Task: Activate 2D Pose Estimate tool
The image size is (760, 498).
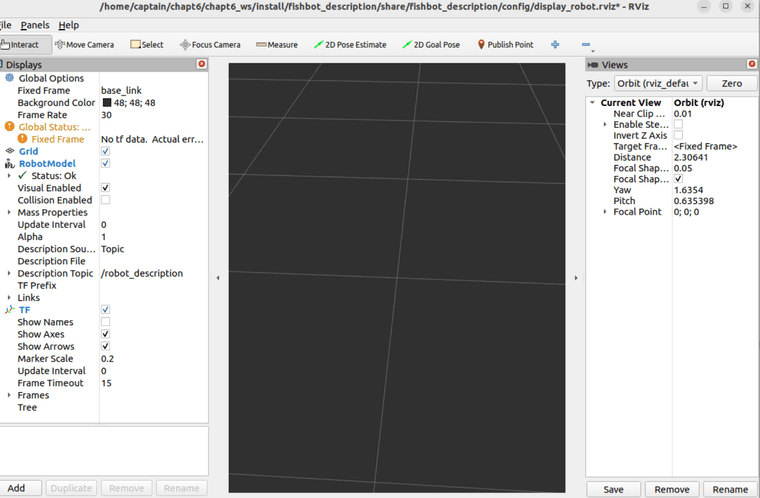Action: pyautogui.click(x=350, y=45)
